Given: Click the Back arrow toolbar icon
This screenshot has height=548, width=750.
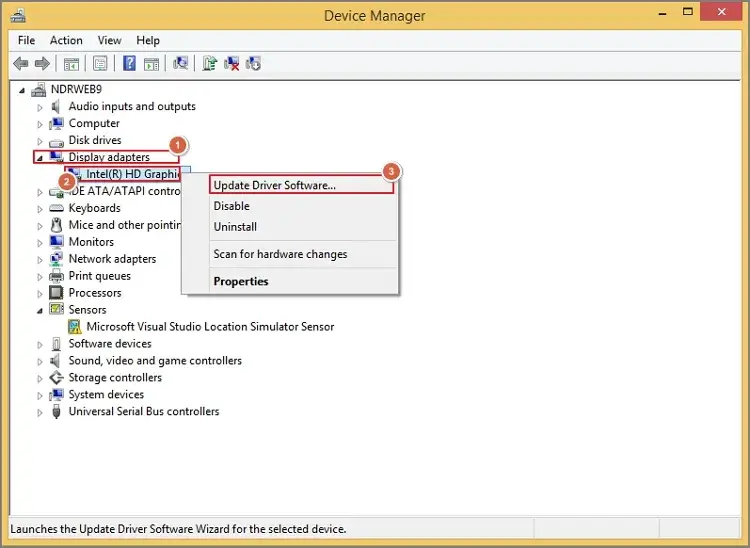Looking at the screenshot, I should tap(21, 63).
